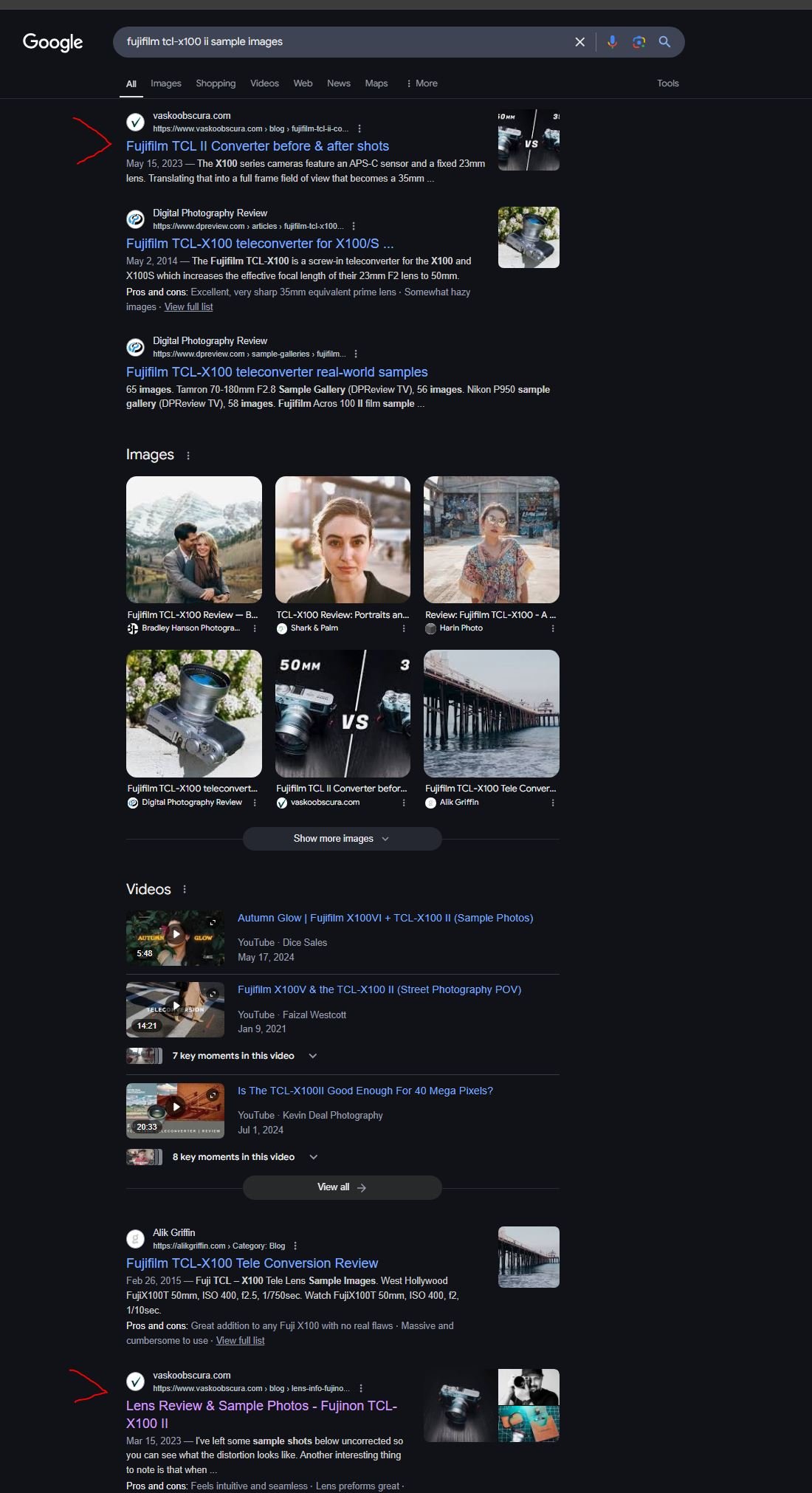The width and height of the screenshot is (812, 1493).
Task: Play the Street Photography POV video thumbnail
Action: click(175, 1010)
